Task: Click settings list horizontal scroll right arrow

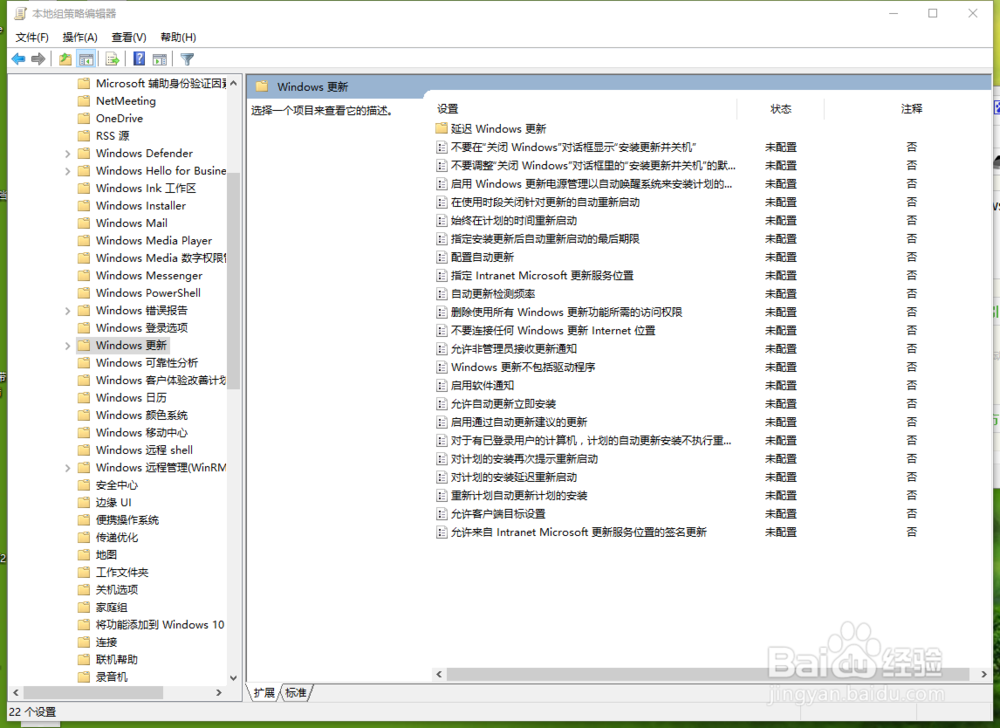Action: point(984,674)
